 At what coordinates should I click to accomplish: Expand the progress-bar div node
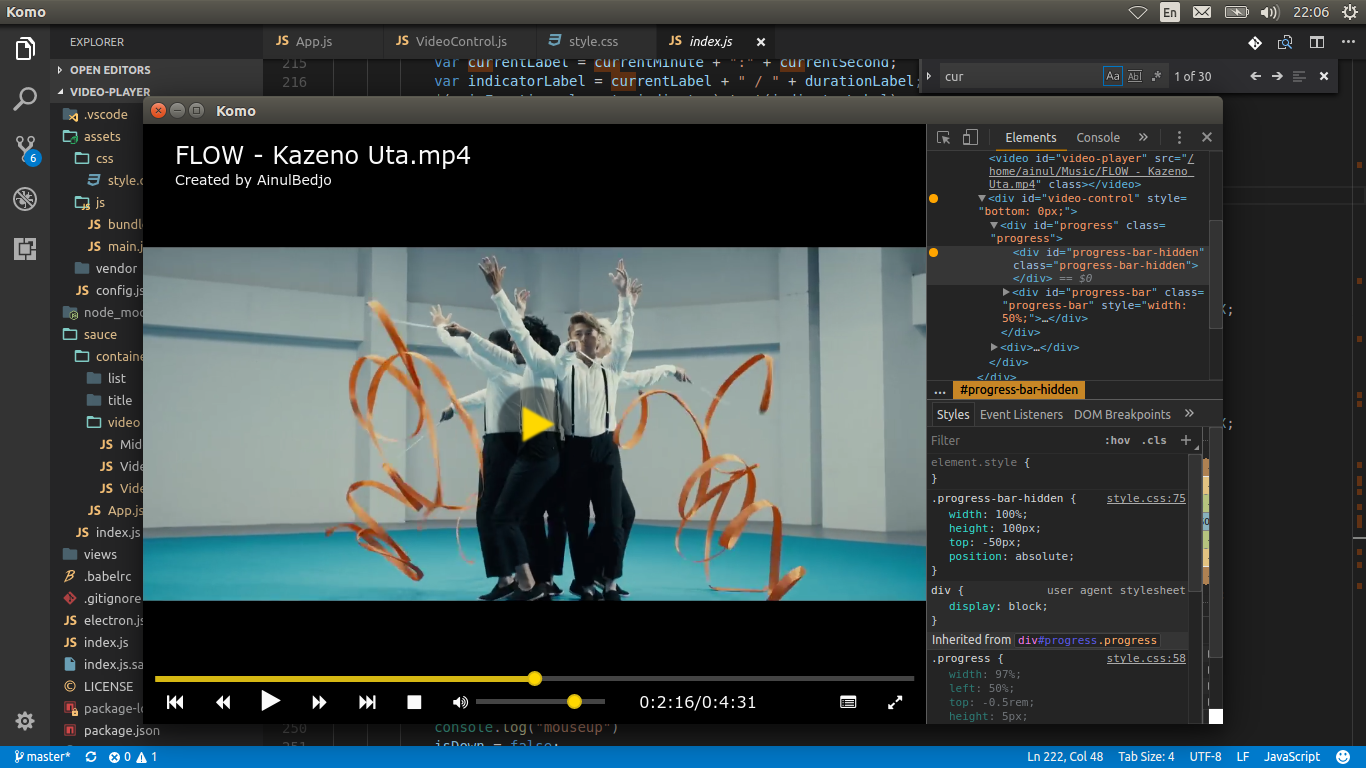click(x=1006, y=292)
